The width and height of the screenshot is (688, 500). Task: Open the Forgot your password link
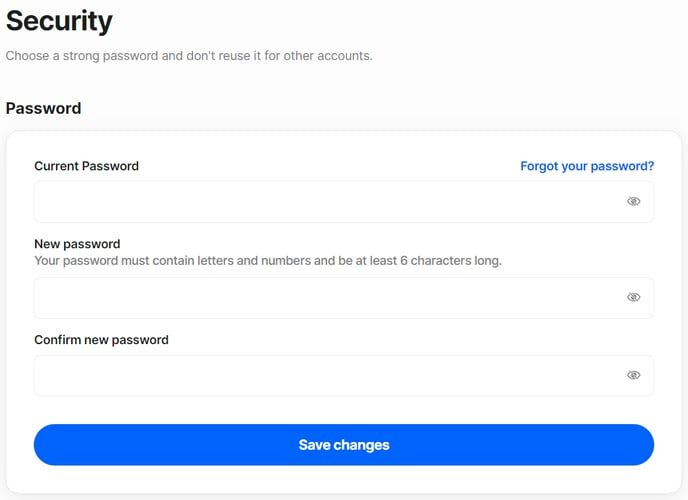pos(587,166)
